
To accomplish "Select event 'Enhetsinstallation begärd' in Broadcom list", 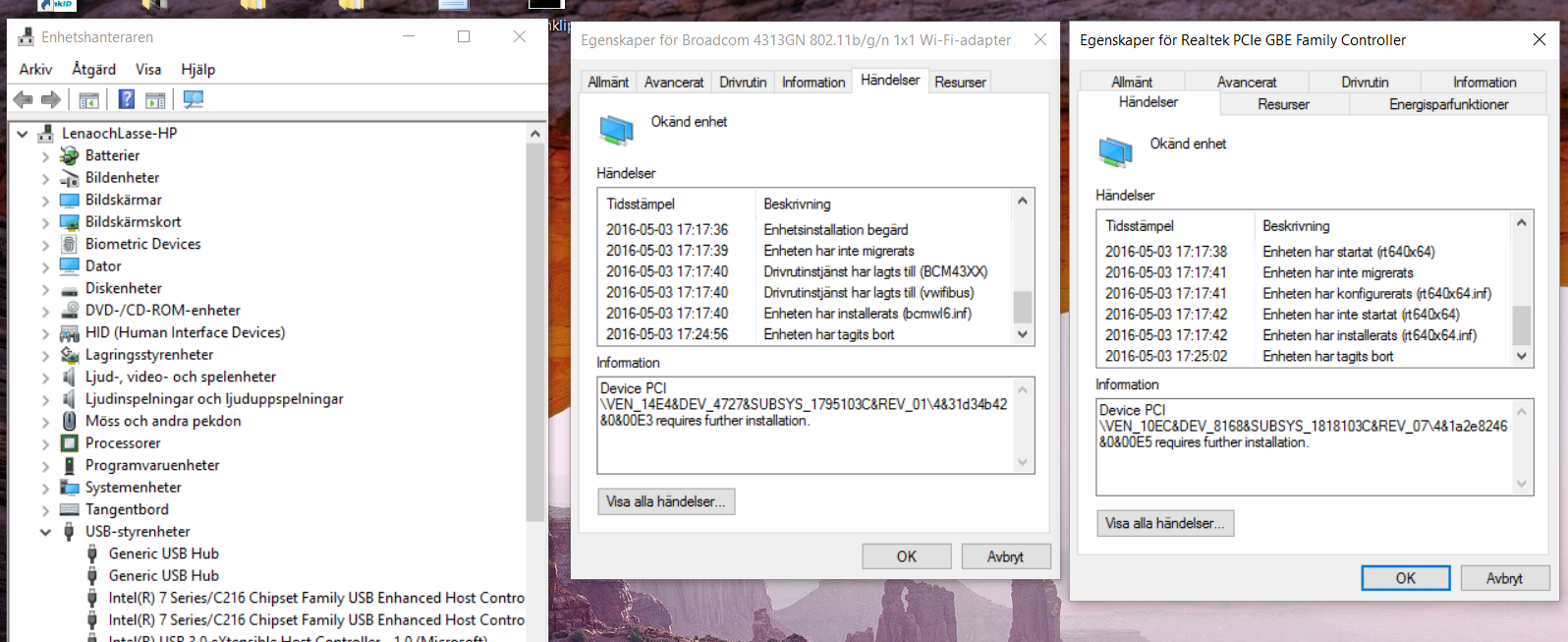I will click(x=805, y=230).
